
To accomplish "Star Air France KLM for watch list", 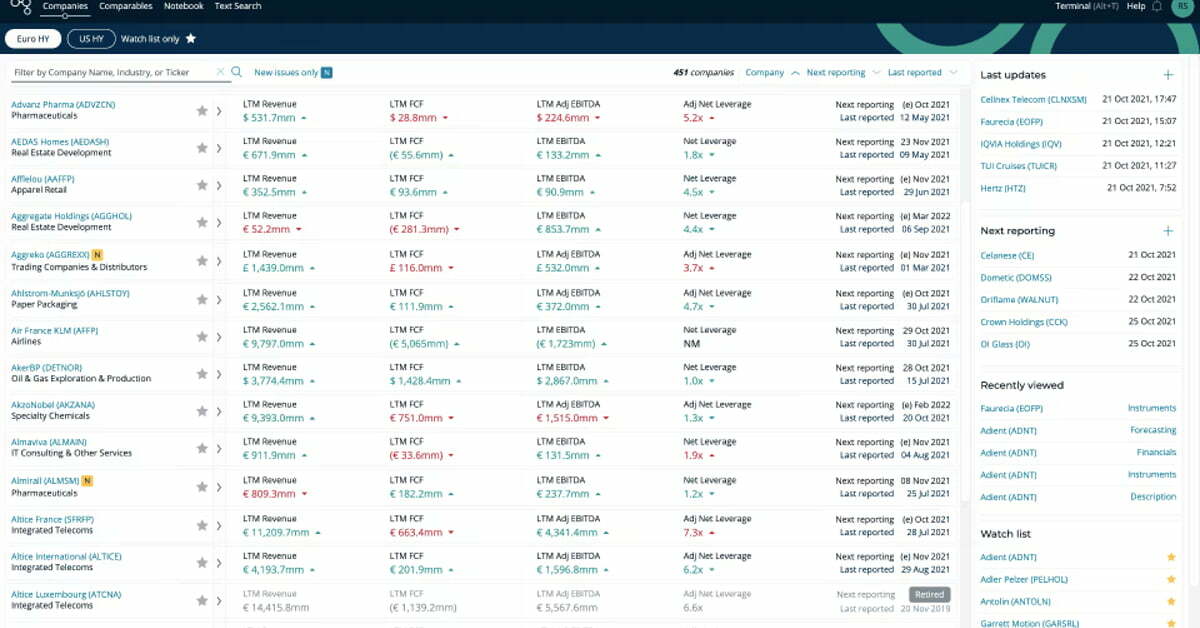I will (202, 337).
